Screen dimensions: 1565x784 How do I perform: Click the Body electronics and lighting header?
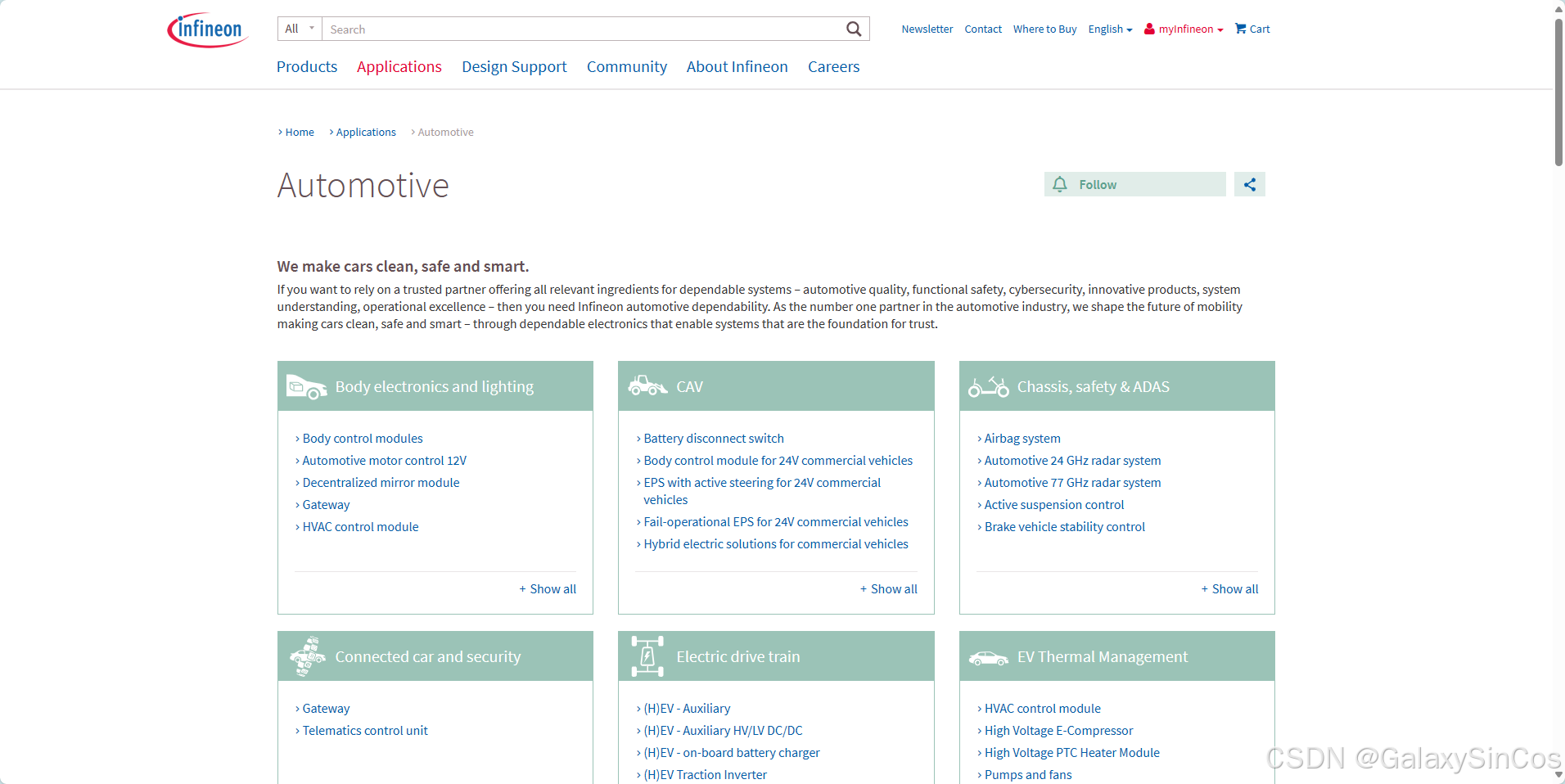click(x=435, y=386)
